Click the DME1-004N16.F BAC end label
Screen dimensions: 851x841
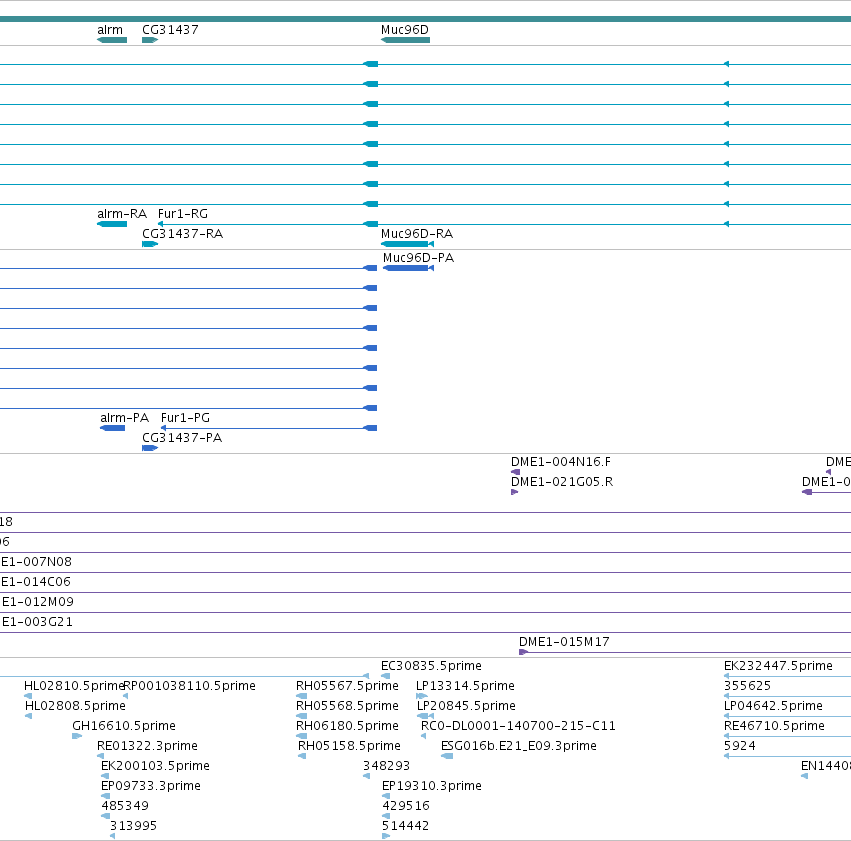(561, 462)
